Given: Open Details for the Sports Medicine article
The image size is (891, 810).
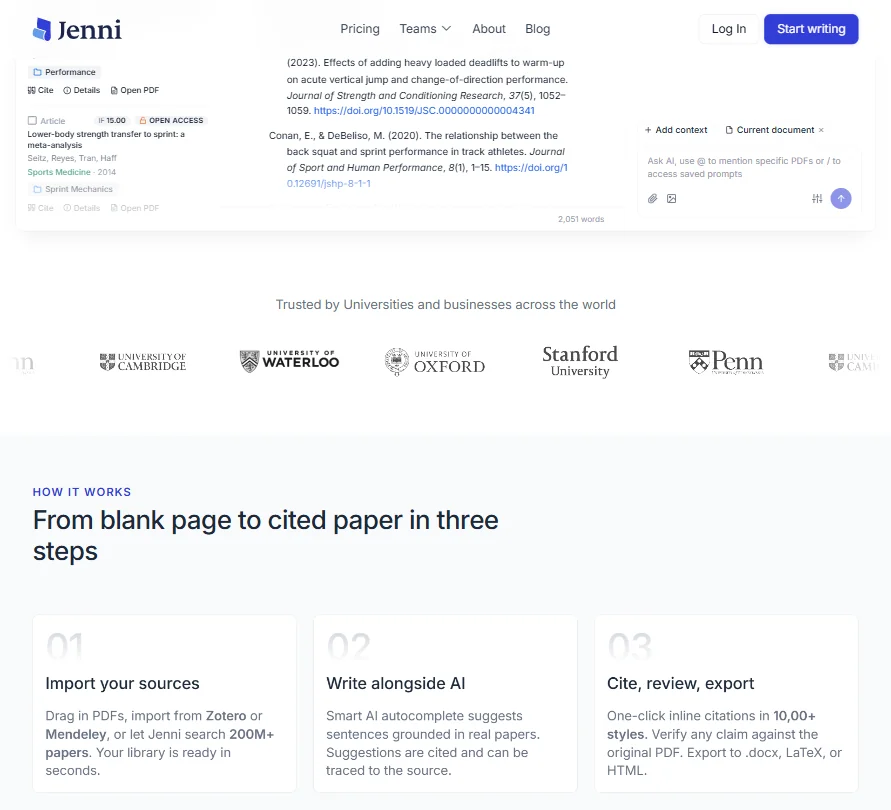Looking at the screenshot, I should click(81, 208).
